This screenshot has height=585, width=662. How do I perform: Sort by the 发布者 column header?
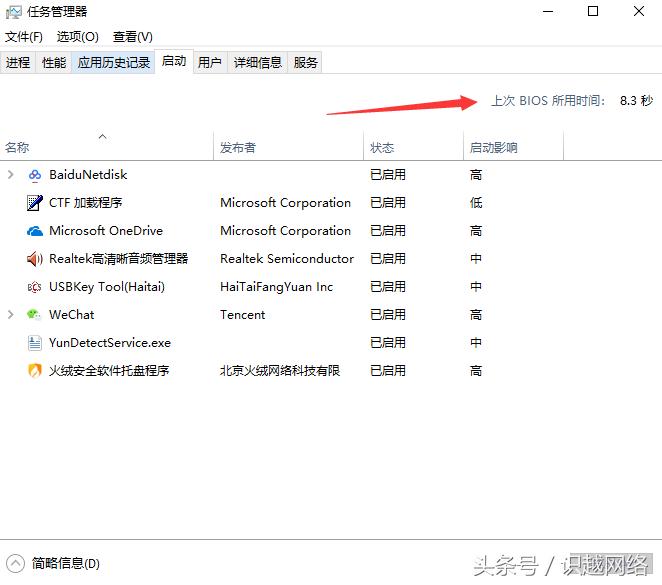click(288, 146)
